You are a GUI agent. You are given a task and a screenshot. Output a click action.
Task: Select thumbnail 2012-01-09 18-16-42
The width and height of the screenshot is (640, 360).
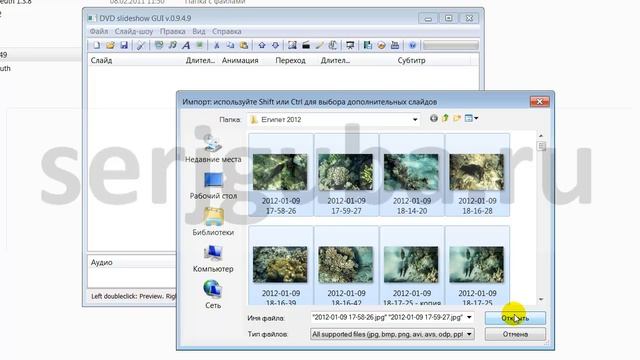coord(346,265)
